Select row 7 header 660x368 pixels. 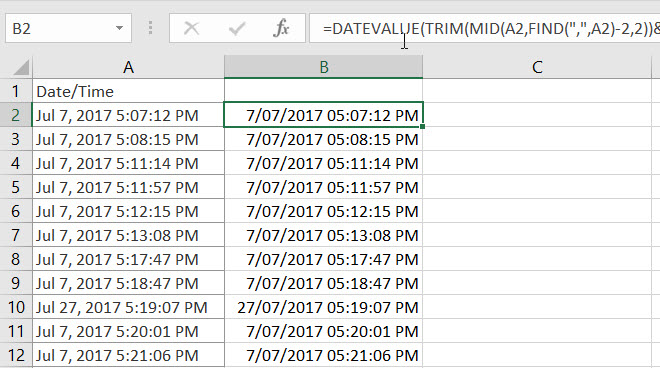tap(16, 235)
